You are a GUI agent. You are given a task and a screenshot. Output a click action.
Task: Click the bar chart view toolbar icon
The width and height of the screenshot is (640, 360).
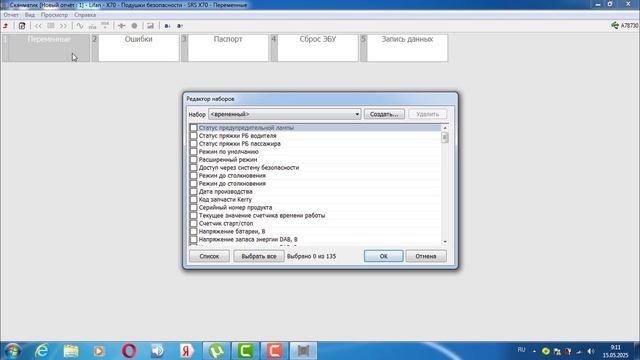93,26
